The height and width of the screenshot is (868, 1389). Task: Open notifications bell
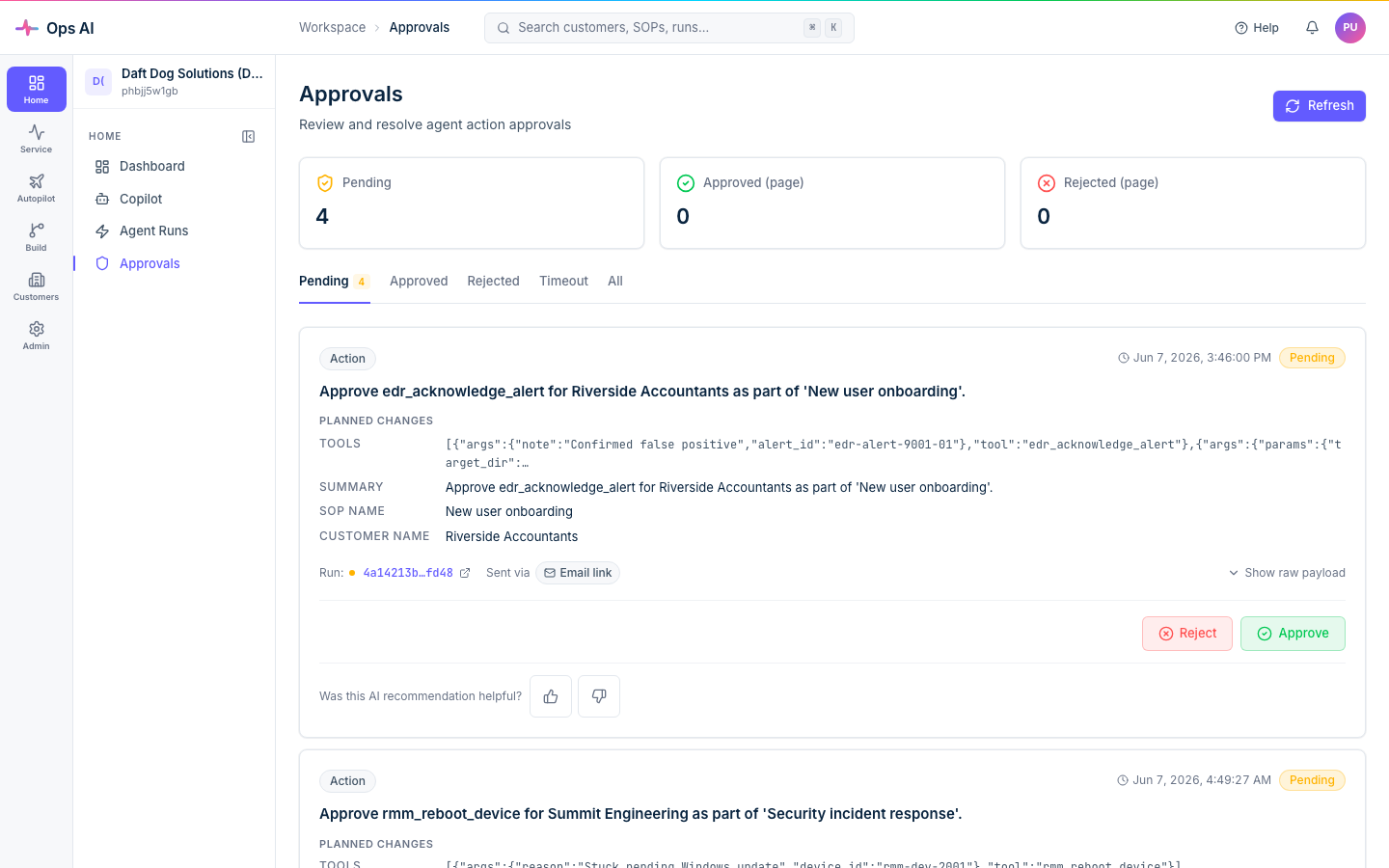[1312, 28]
